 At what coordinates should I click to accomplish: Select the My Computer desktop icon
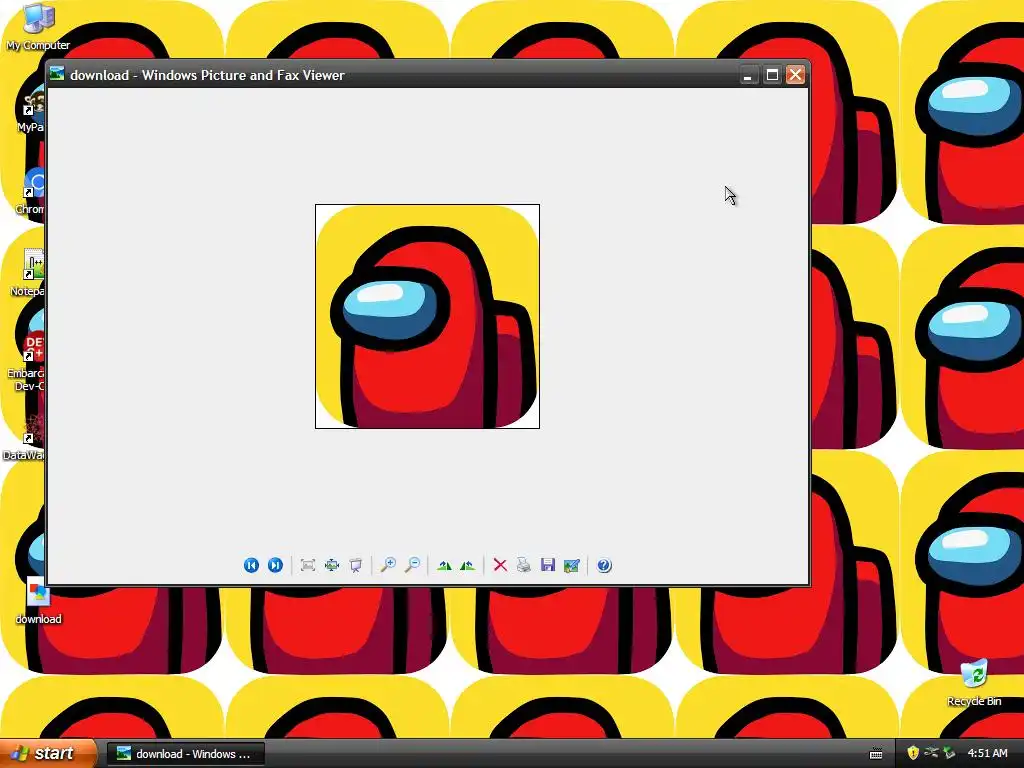[x=38, y=26]
